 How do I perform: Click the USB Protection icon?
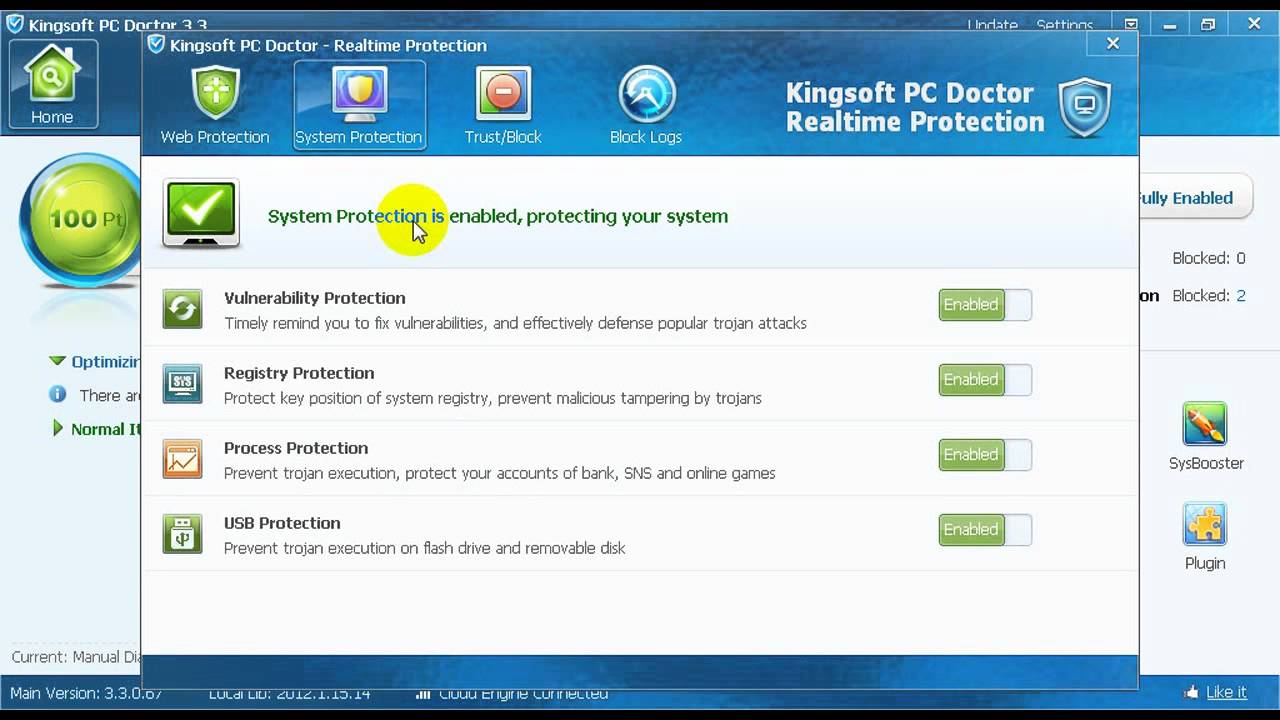[x=182, y=534]
